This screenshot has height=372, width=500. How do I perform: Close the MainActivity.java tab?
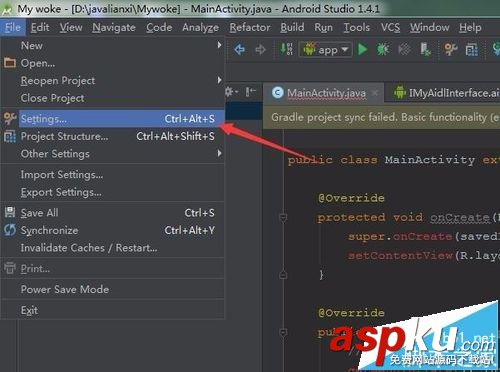coord(375,93)
